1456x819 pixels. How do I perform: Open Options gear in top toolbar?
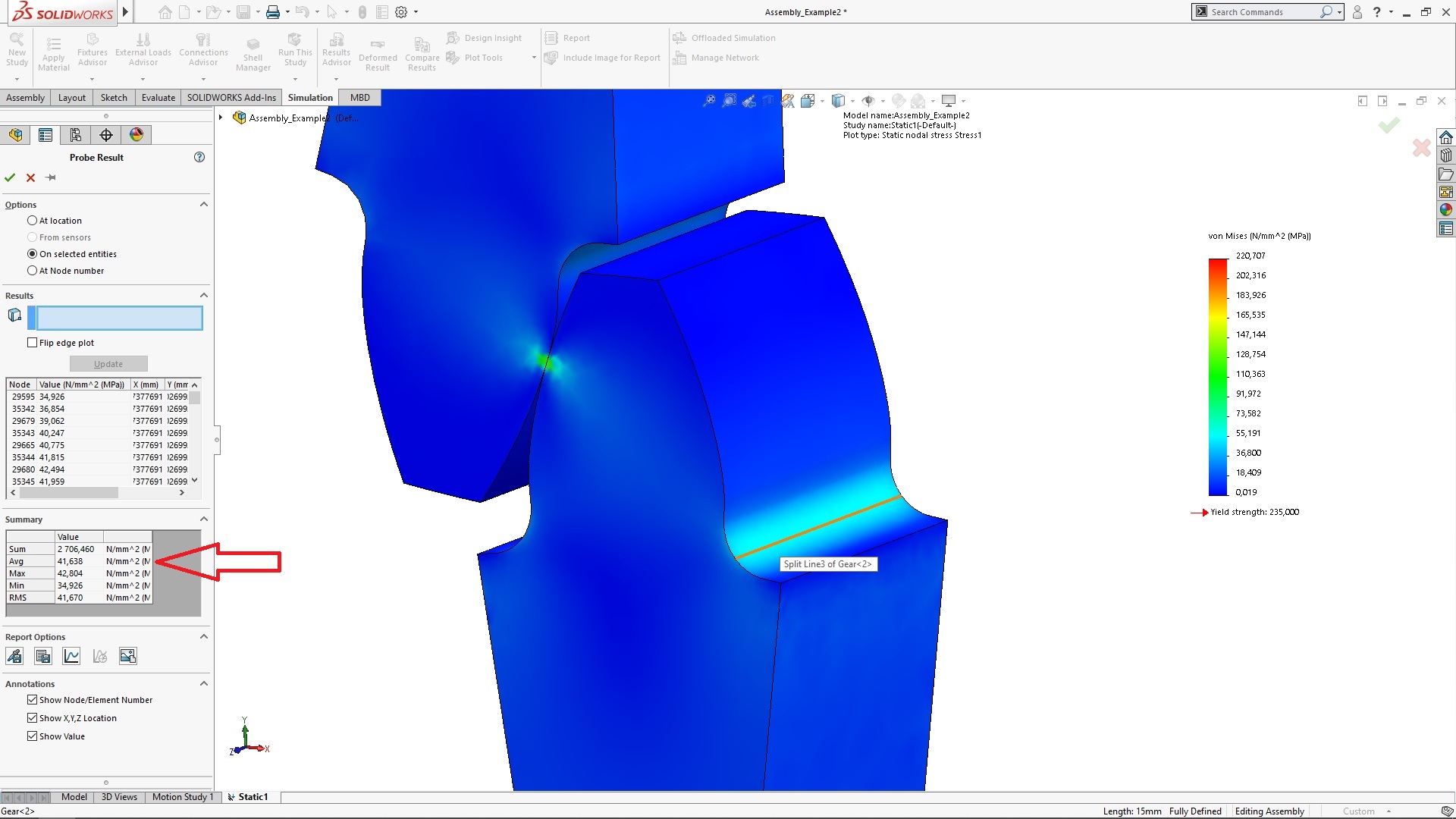tap(401, 12)
